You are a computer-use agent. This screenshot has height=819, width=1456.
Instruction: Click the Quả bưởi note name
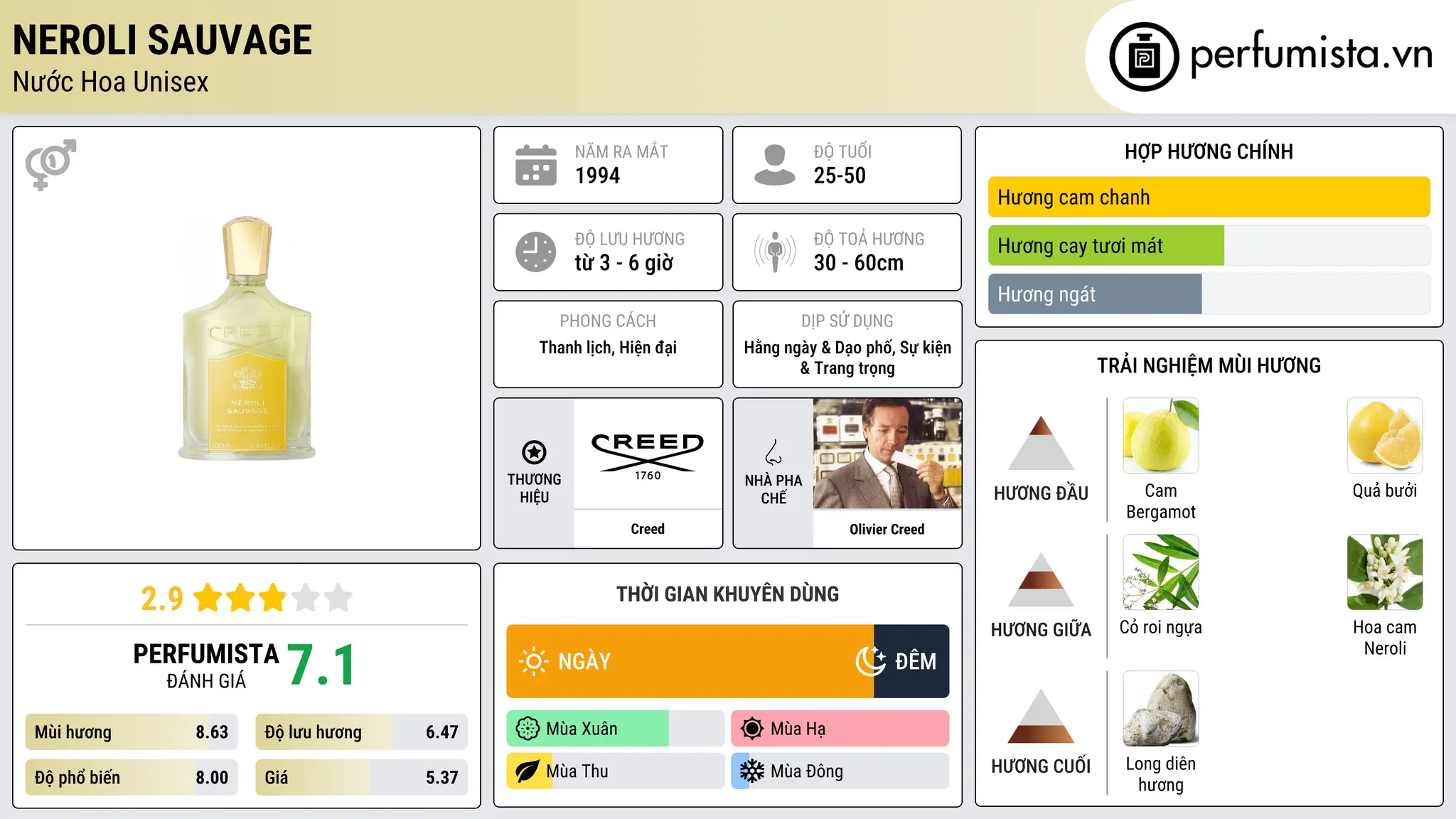[x=1385, y=491]
